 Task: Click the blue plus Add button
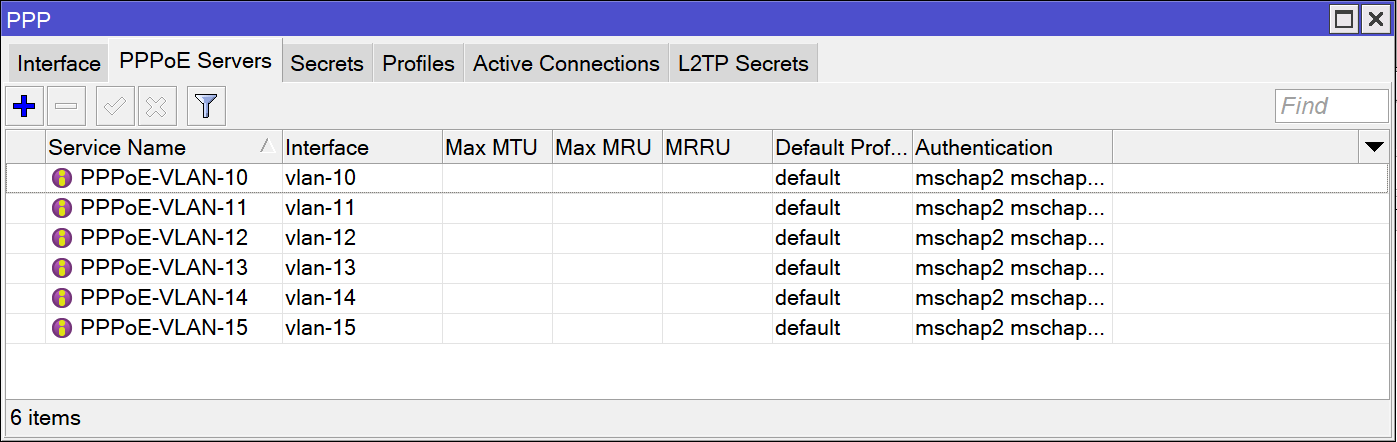(x=24, y=105)
